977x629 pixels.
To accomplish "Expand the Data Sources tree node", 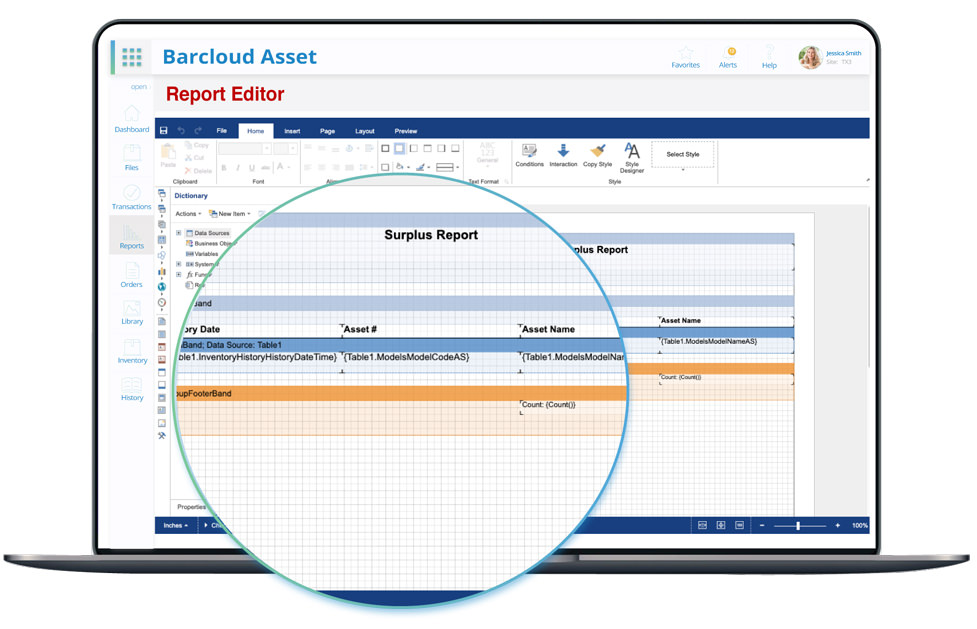I will [179, 233].
